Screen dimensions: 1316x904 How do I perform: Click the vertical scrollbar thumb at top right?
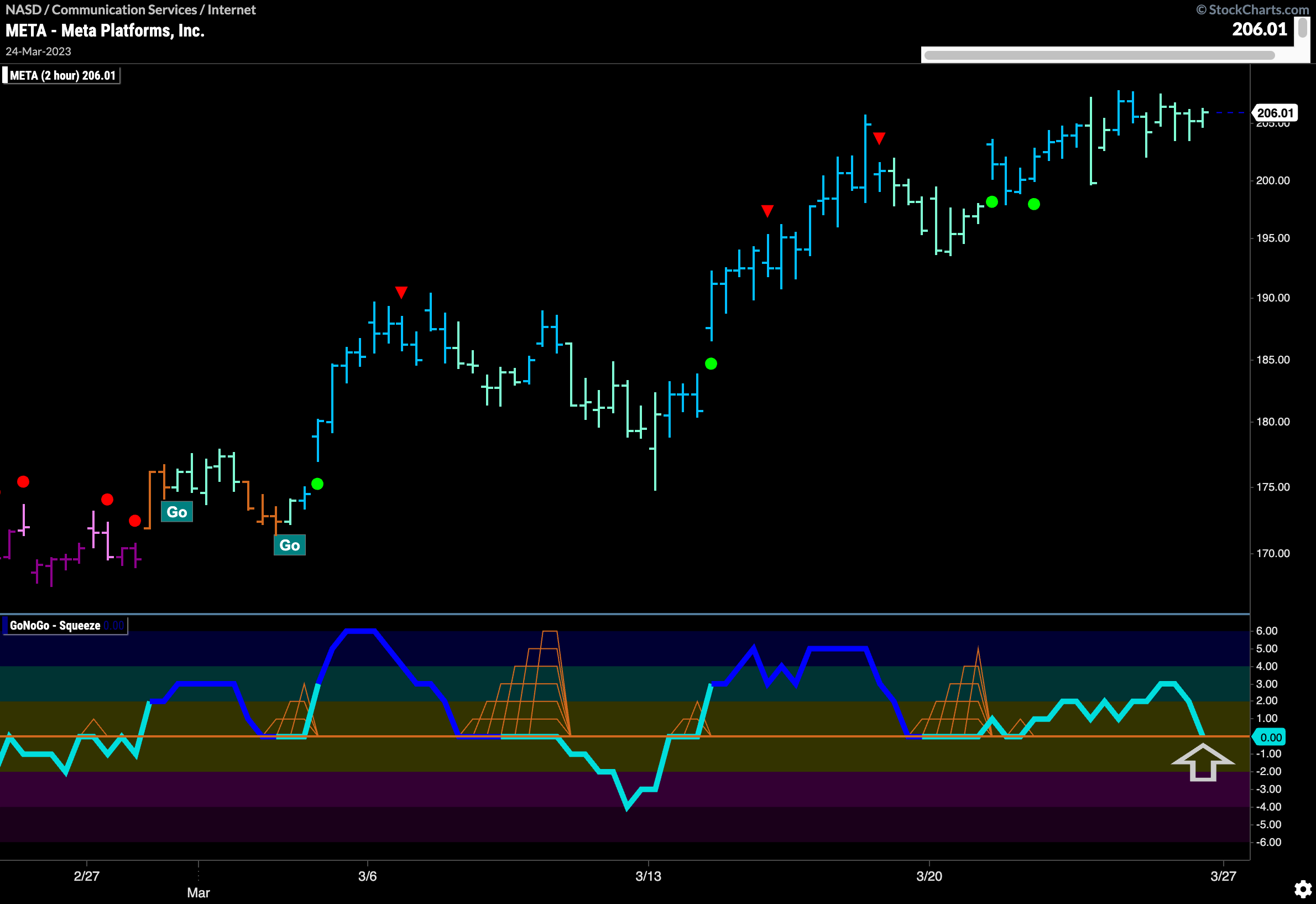point(1302,28)
